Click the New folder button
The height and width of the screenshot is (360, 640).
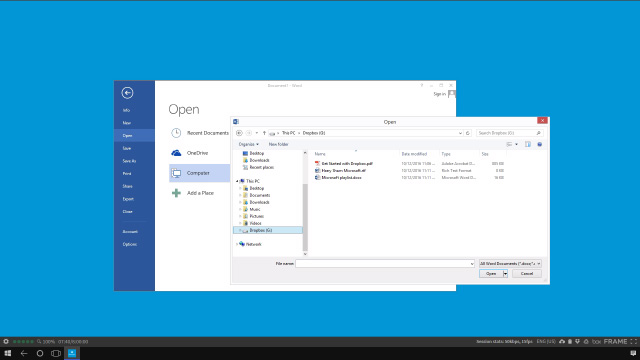278,144
